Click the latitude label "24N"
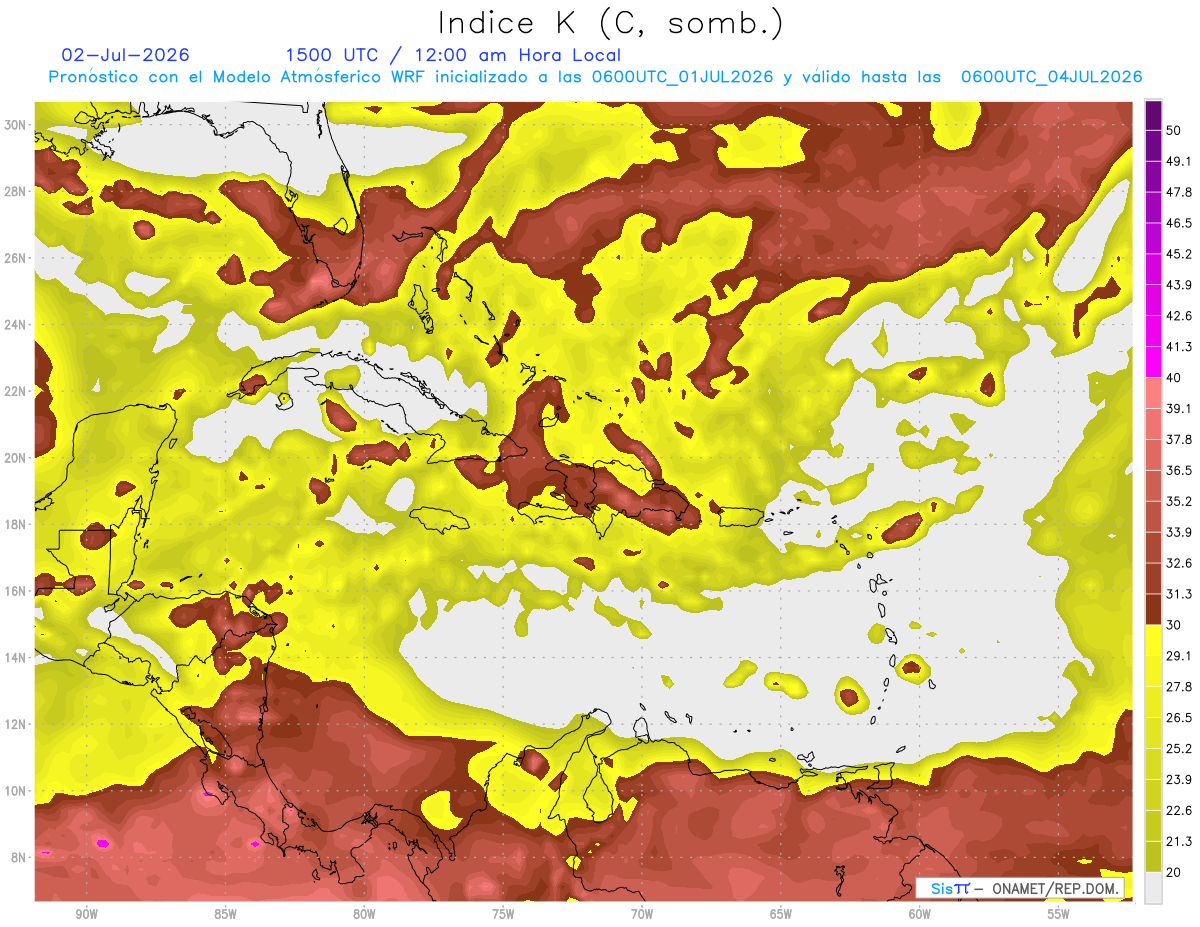Image resolution: width=1200 pixels, height=927 pixels. point(15,325)
